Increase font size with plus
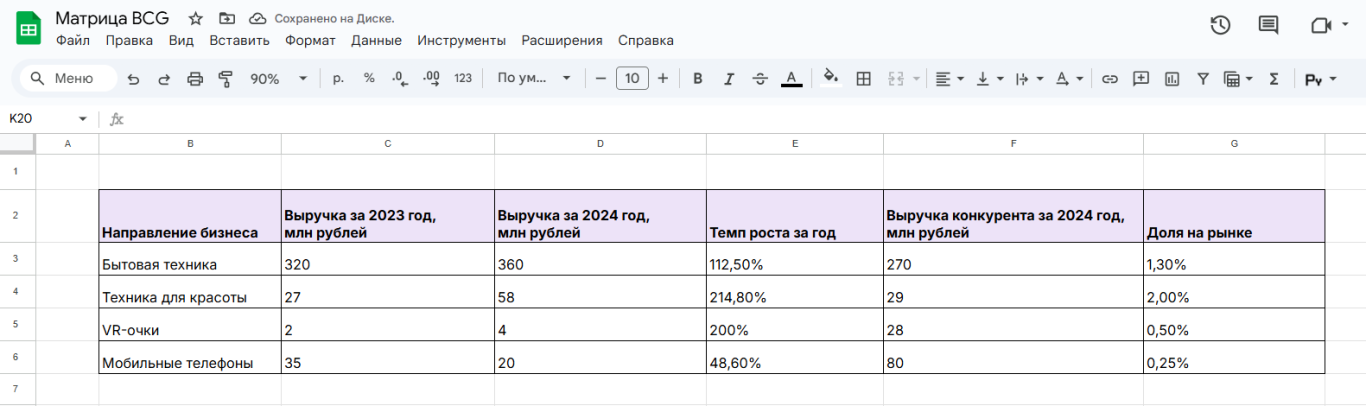 click(663, 78)
